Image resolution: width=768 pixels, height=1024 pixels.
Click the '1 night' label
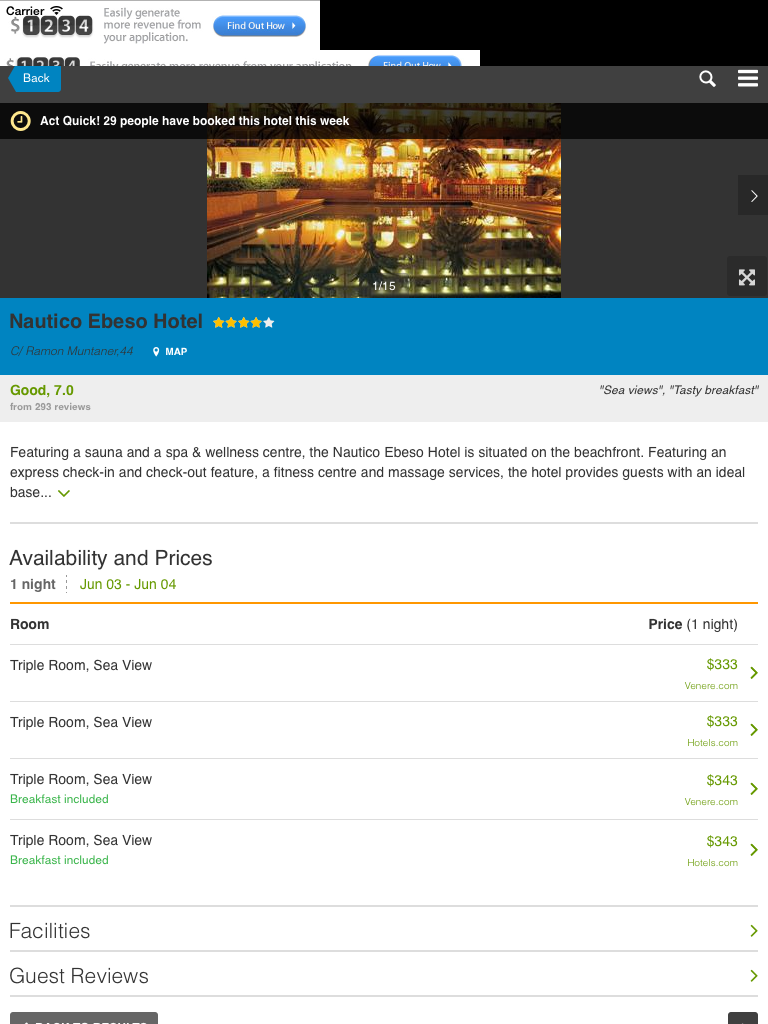33,584
